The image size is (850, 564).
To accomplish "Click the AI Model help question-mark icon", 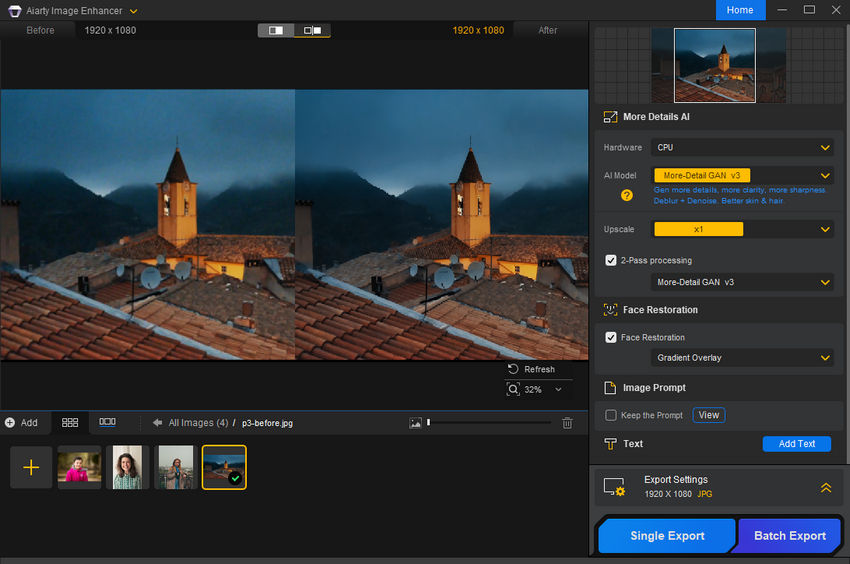I will pos(627,195).
